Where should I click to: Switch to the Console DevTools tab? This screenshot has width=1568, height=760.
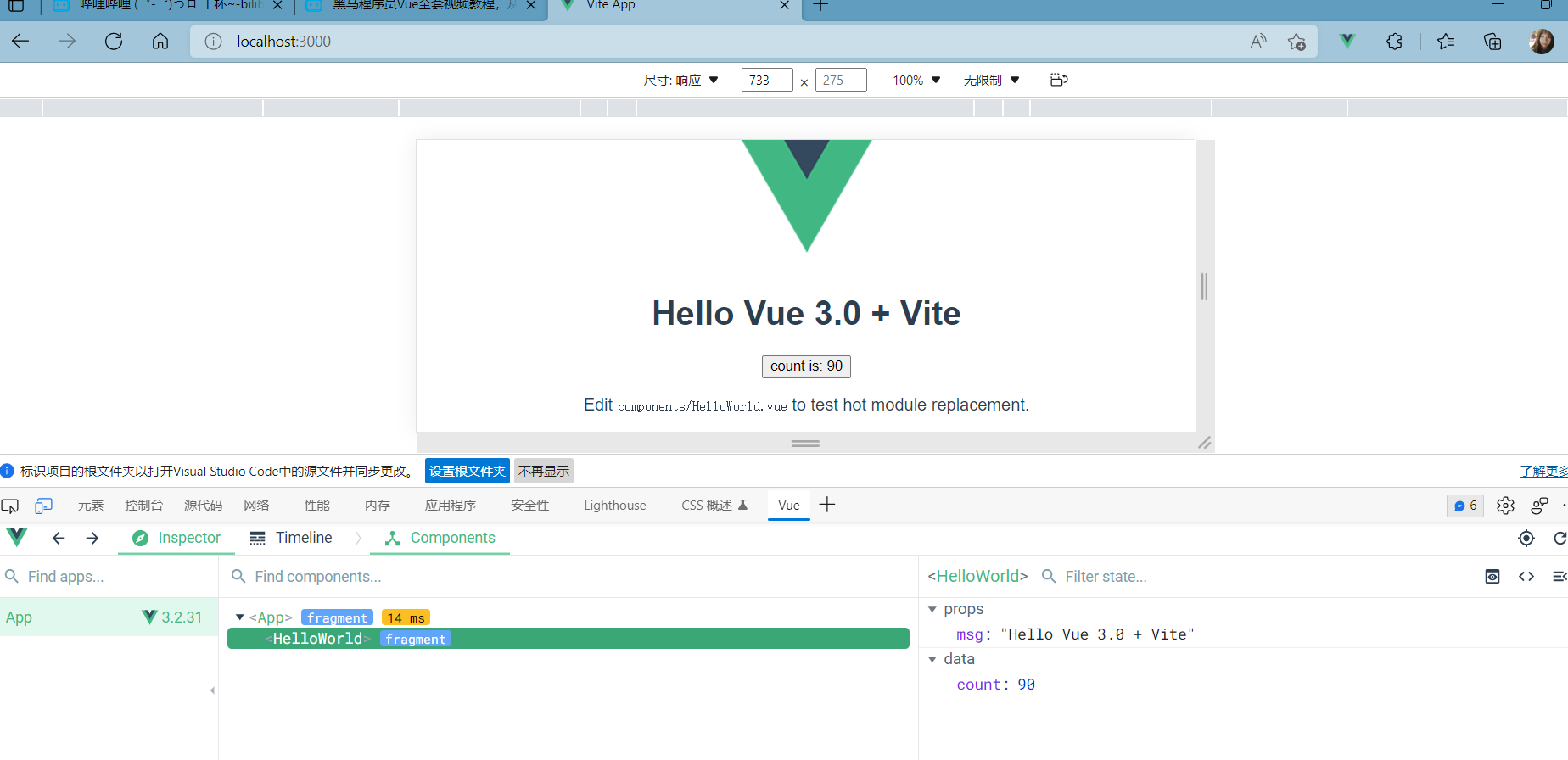(x=143, y=506)
